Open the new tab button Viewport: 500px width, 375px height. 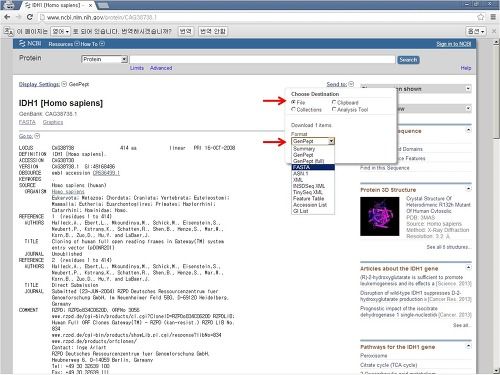click(x=103, y=5)
